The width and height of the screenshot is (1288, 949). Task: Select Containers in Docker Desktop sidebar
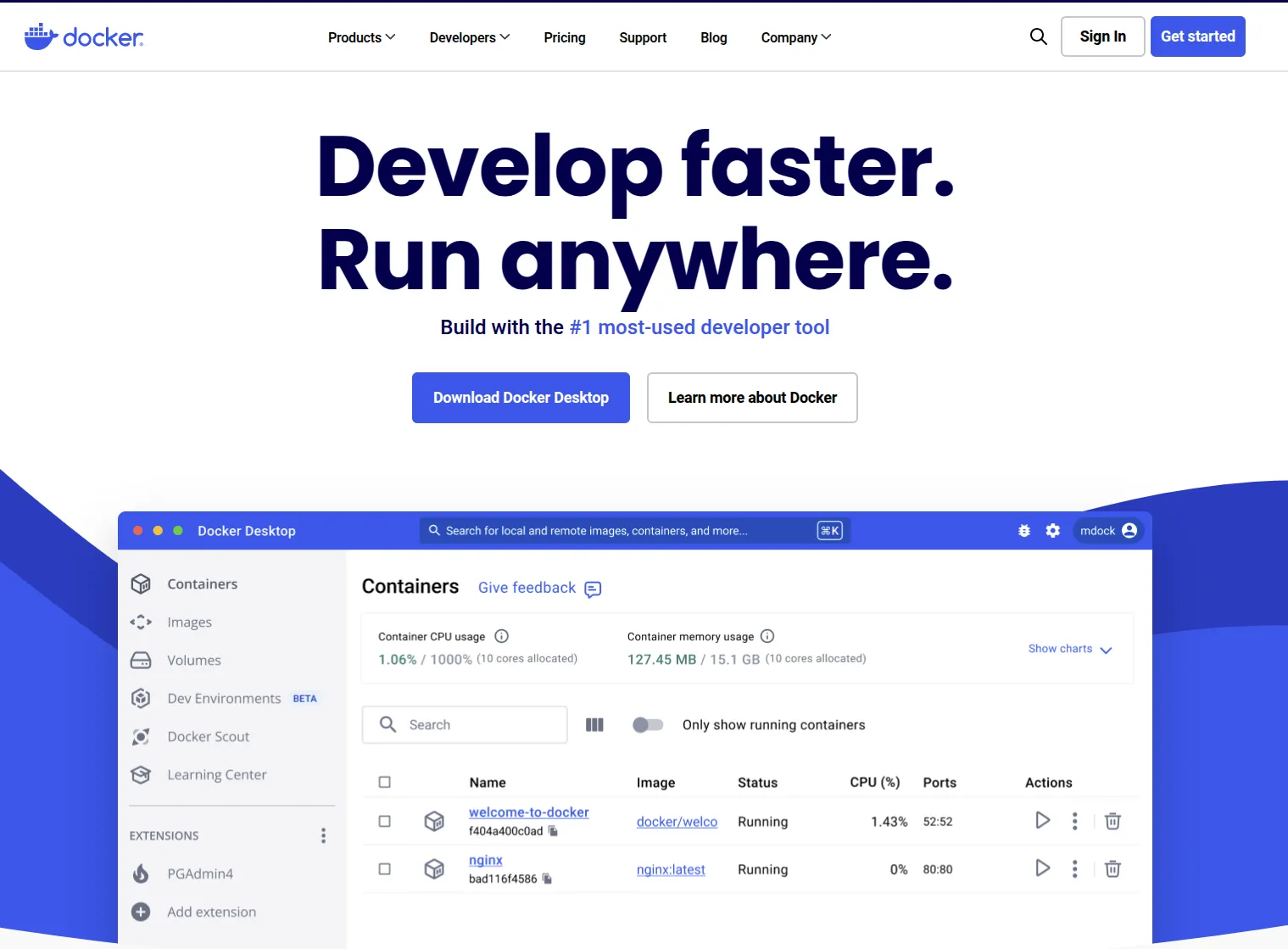[203, 583]
